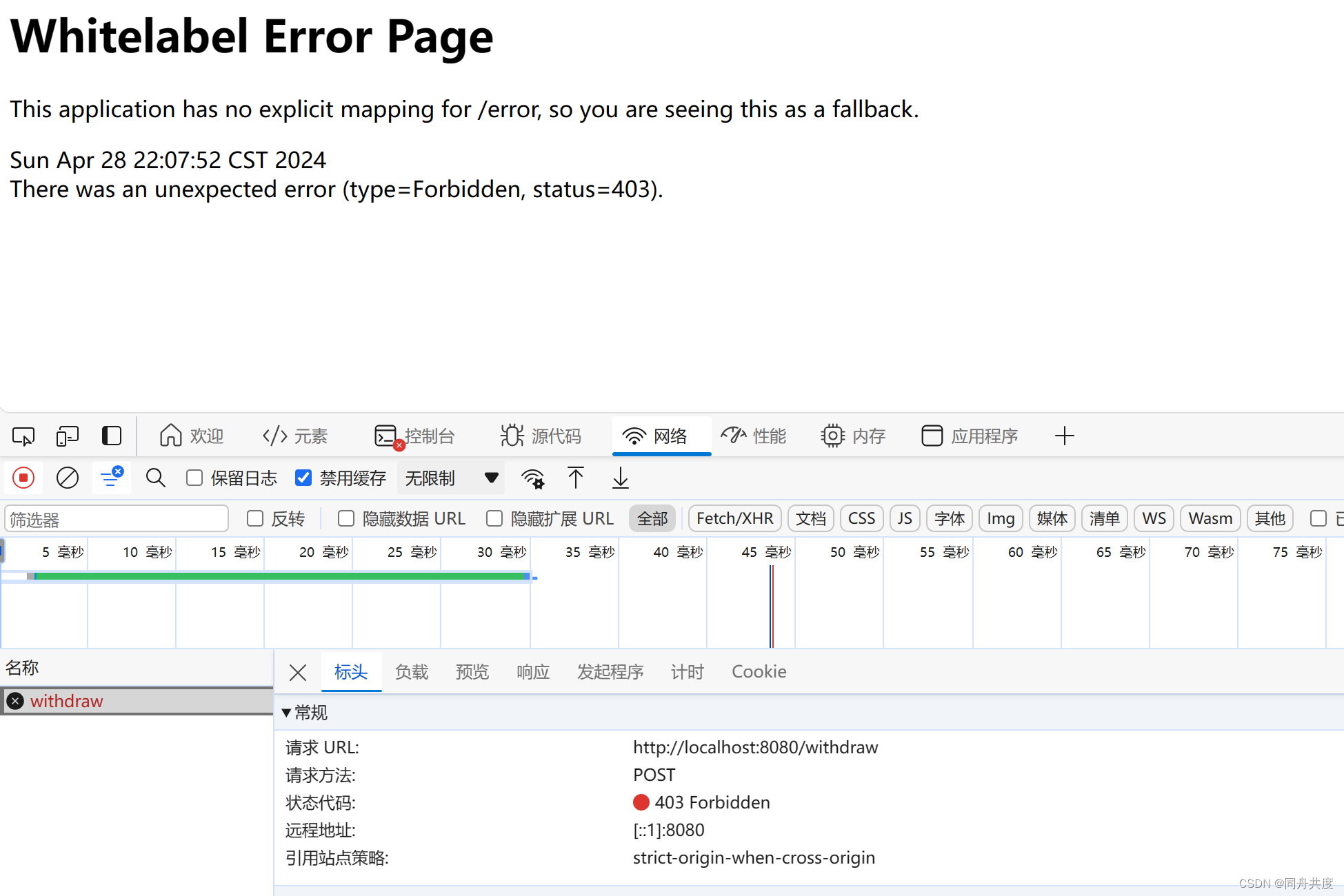
Task: Filter requests by CSS
Action: (862, 518)
